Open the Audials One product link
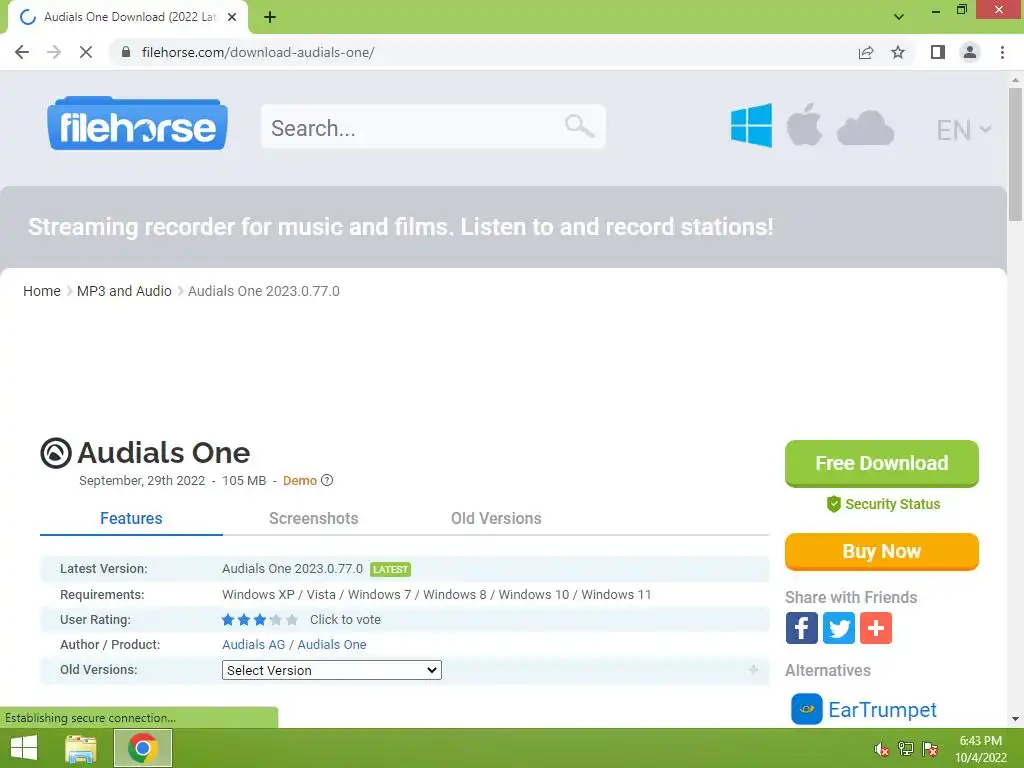Viewport: 1024px width, 768px height. (x=332, y=645)
